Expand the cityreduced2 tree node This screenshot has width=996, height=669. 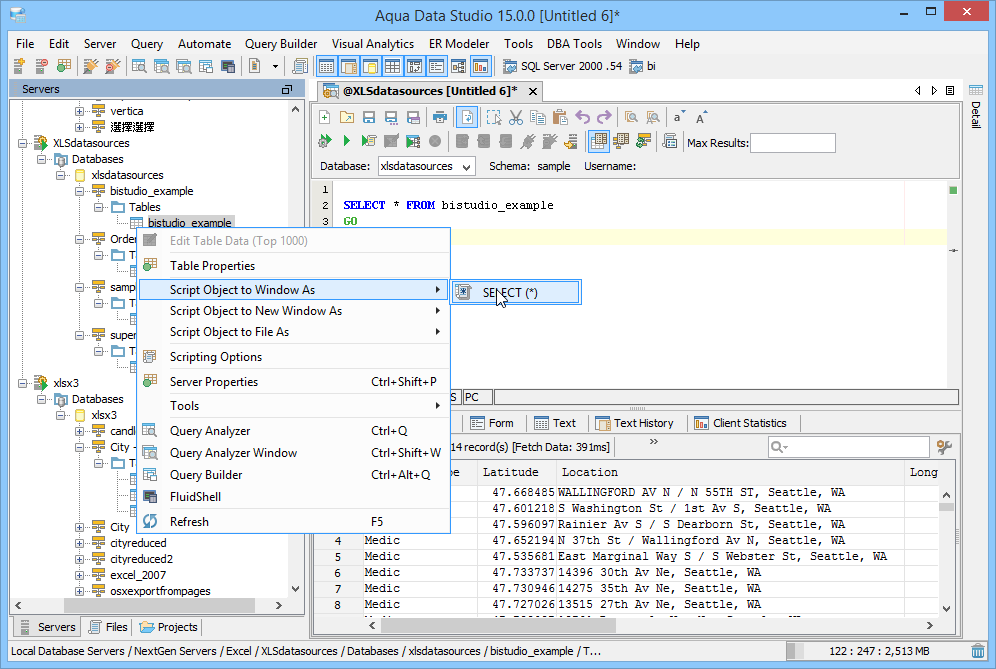coord(79,559)
